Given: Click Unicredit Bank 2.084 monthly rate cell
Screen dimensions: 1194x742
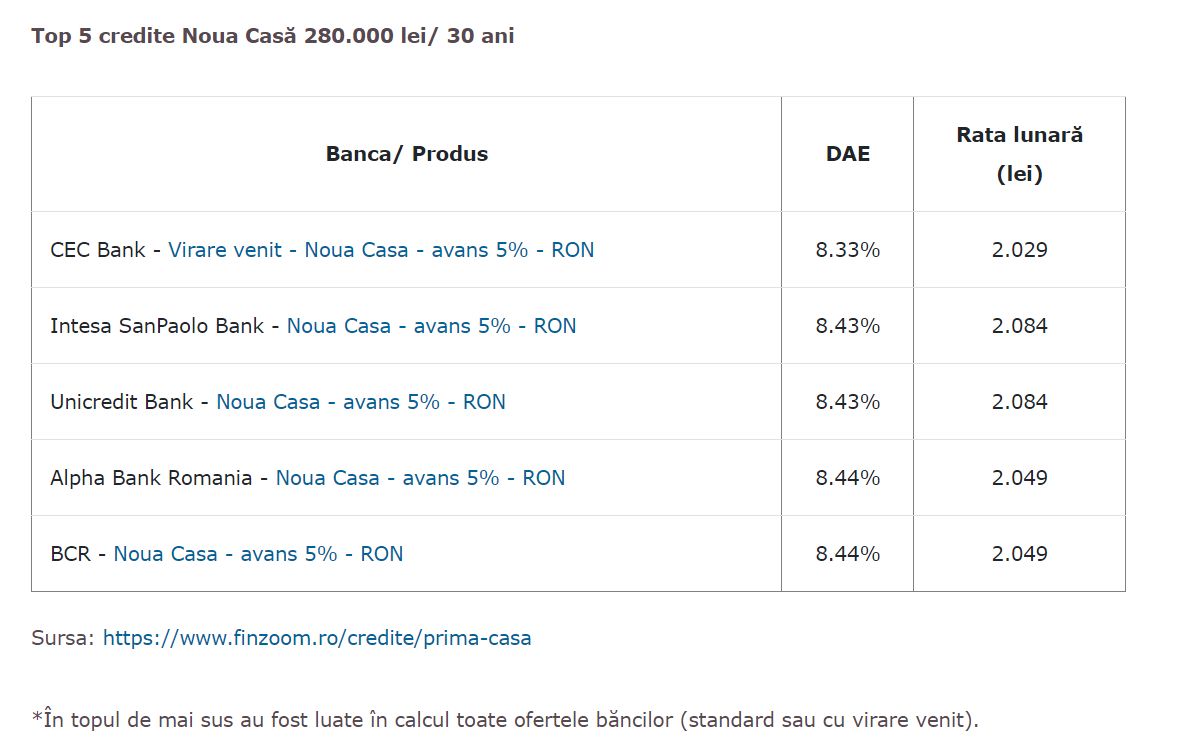Looking at the screenshot, I should 1020,402.
